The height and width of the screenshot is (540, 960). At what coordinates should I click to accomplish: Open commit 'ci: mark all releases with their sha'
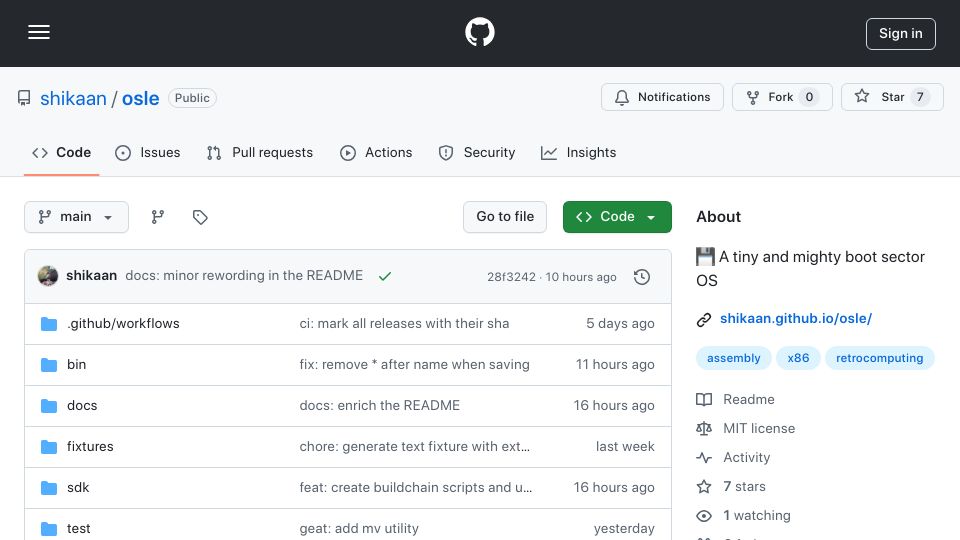(x=404, y=323)
